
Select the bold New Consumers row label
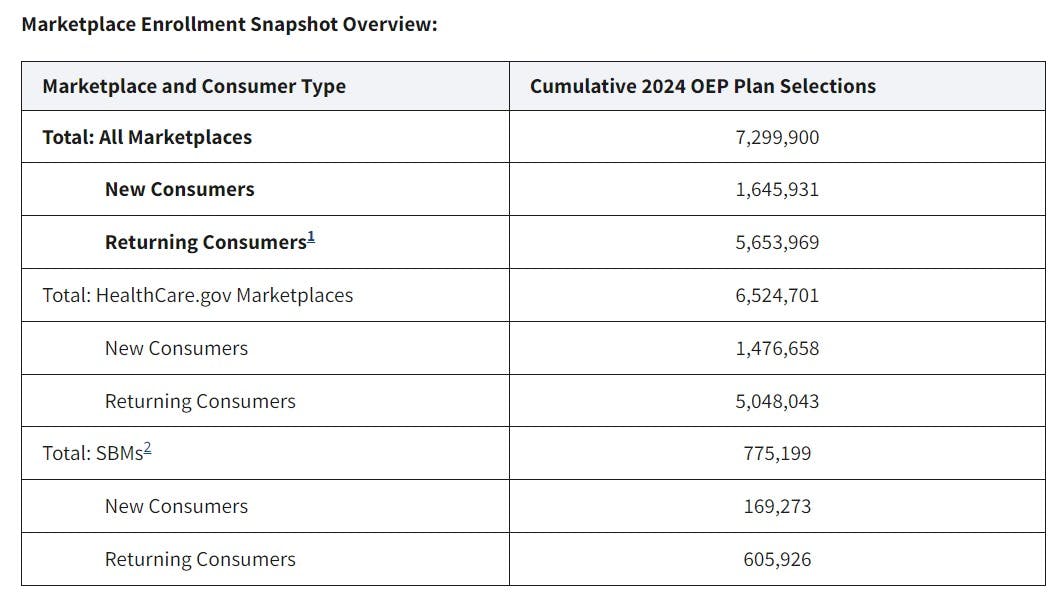coord(179,189)
